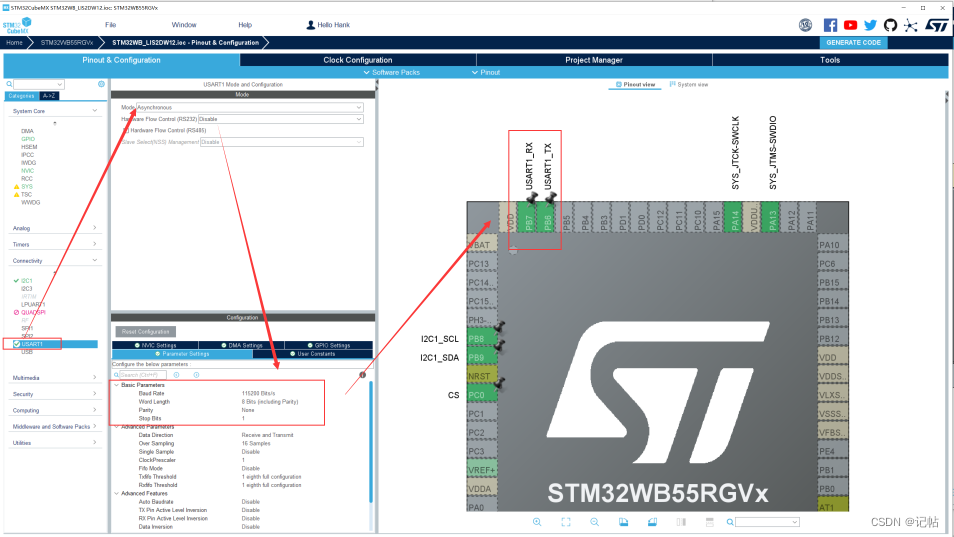Open the Mode dropdown set to Asynchronous
954x537 pixels.
[x=249, y=107]
